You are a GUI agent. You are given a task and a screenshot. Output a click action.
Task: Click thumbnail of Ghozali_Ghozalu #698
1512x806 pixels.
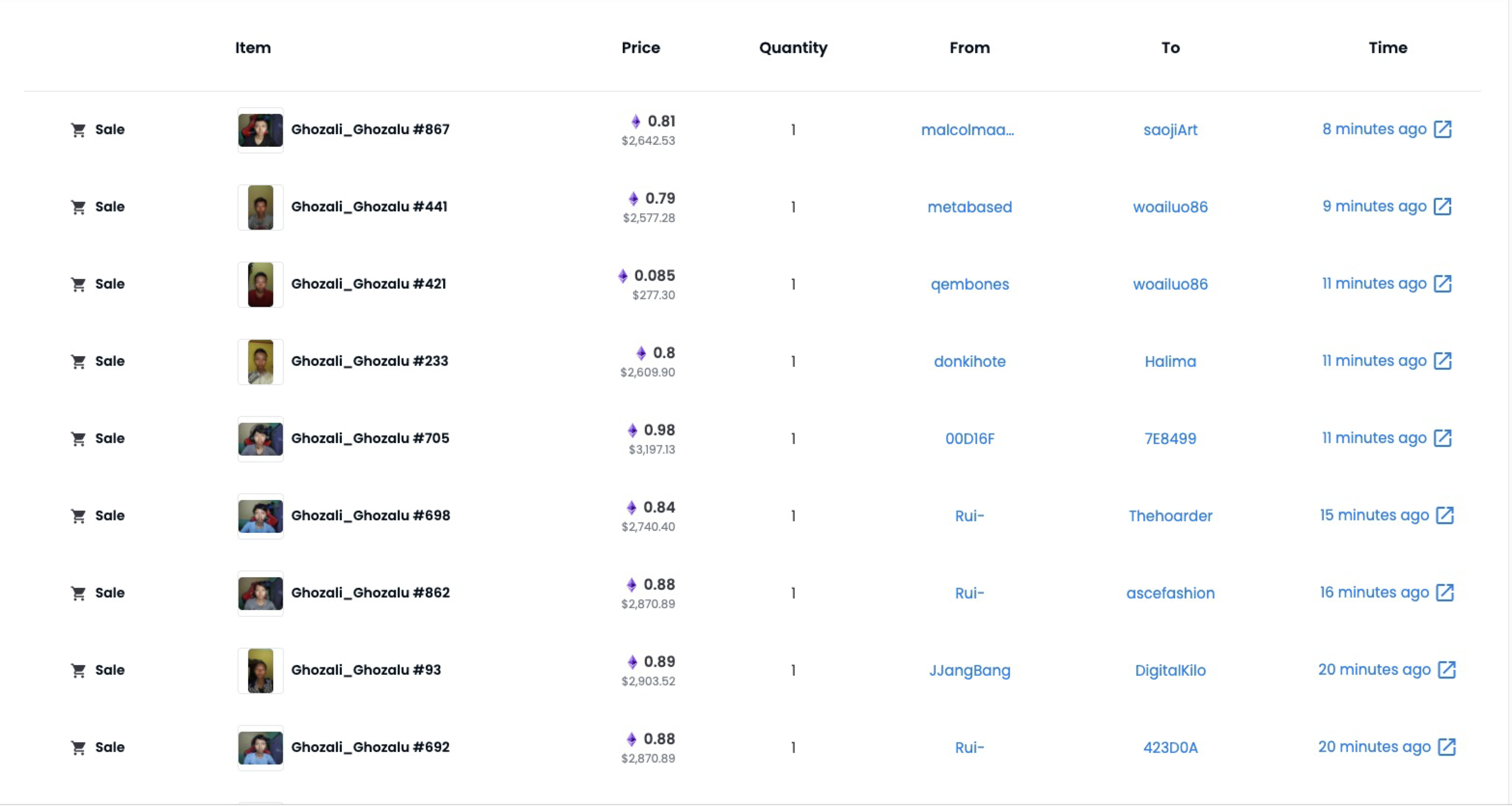260,515
